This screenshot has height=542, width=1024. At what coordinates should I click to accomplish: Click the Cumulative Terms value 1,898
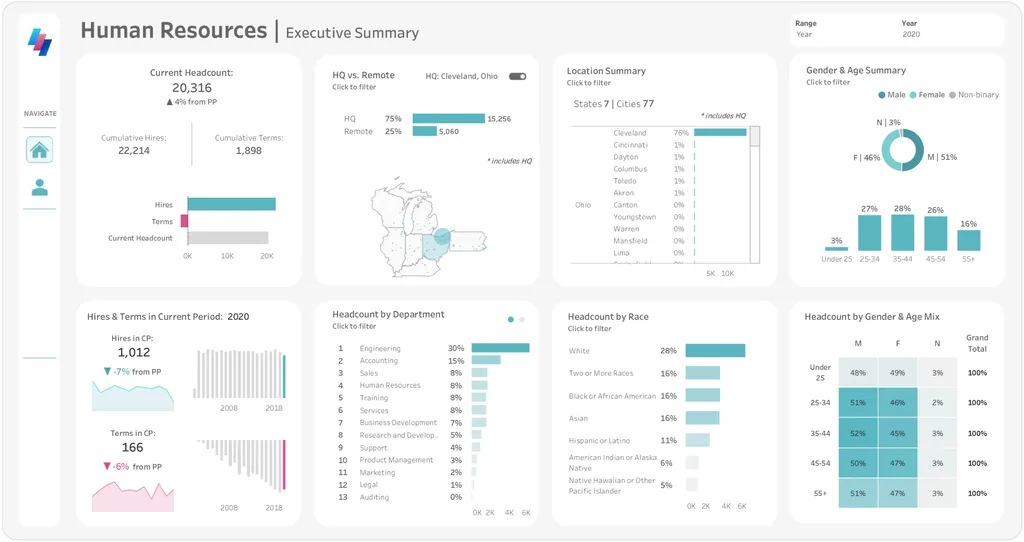(249, 150)
